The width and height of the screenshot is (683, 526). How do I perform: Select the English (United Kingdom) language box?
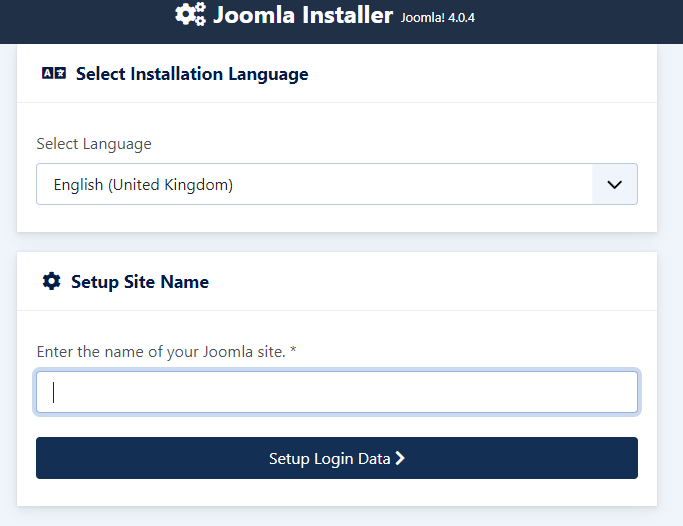[x=337, y=184]
